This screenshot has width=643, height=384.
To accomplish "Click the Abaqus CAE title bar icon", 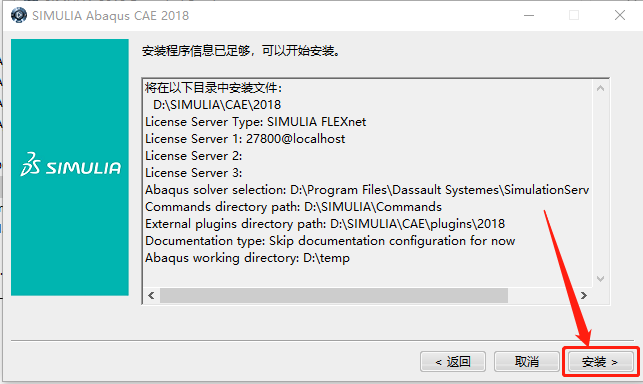I will click(18, 16).
